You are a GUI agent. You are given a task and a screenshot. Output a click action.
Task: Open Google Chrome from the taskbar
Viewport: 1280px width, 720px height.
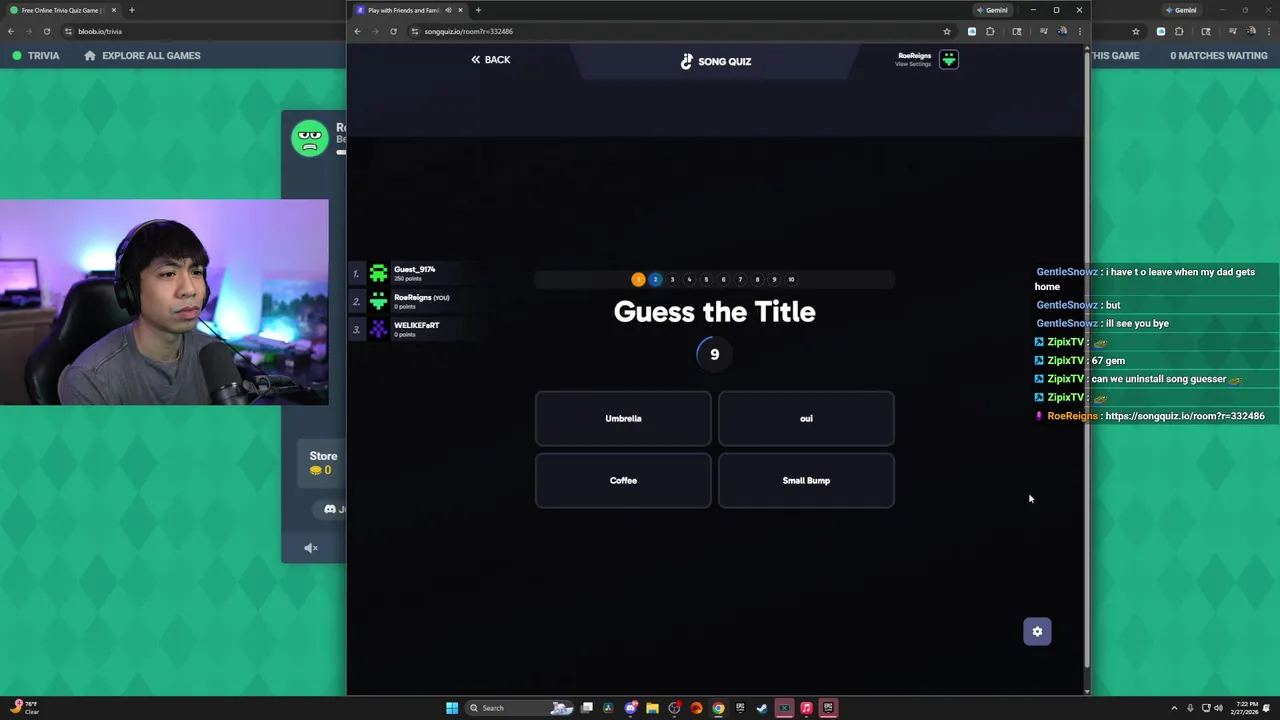[x=718, y=708]
